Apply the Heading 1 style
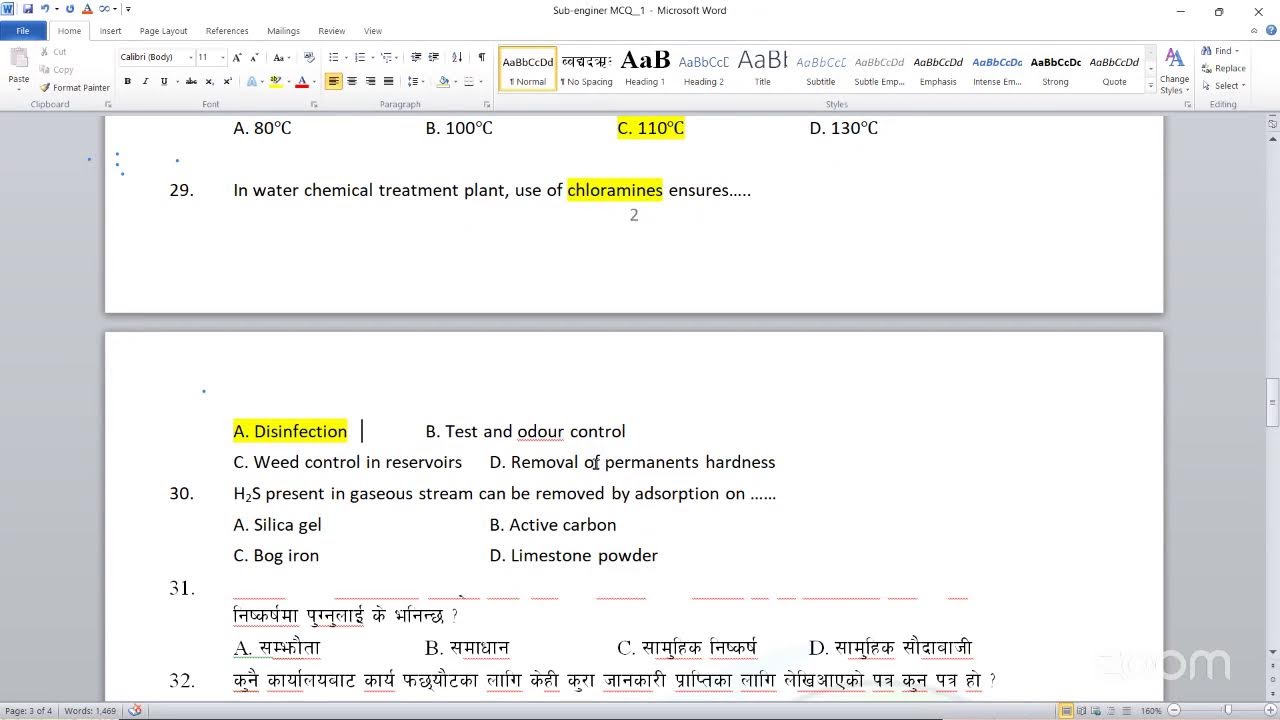 645,69
